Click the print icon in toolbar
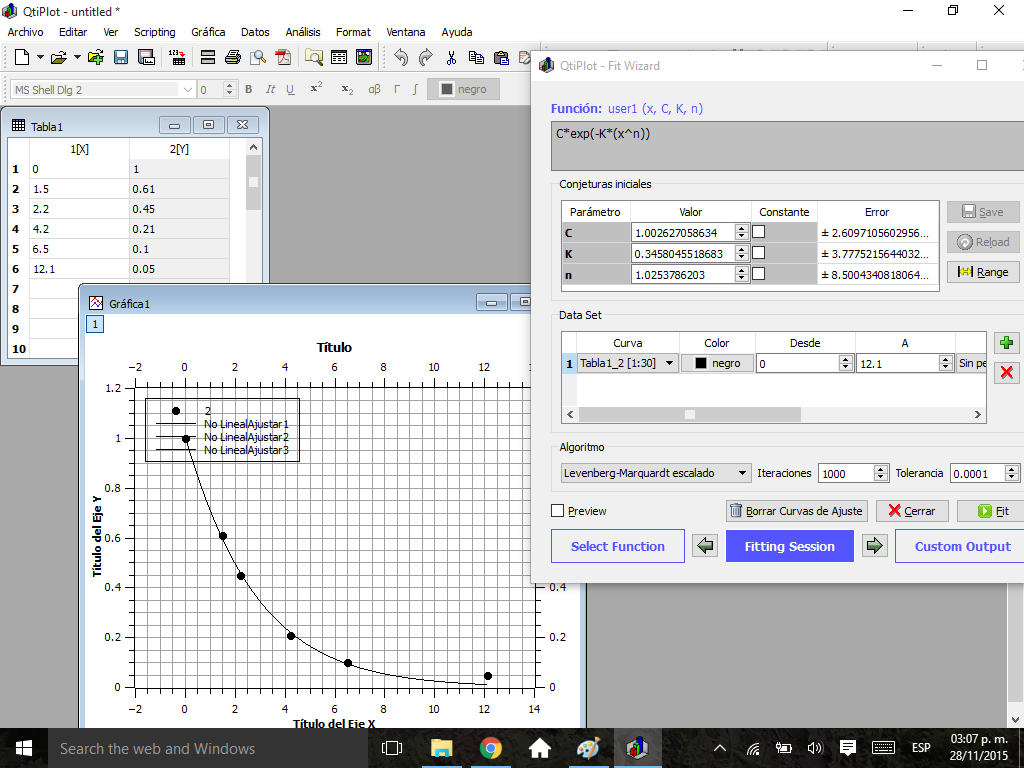This screenshot has width=1024, height=768. pos(232,57)
